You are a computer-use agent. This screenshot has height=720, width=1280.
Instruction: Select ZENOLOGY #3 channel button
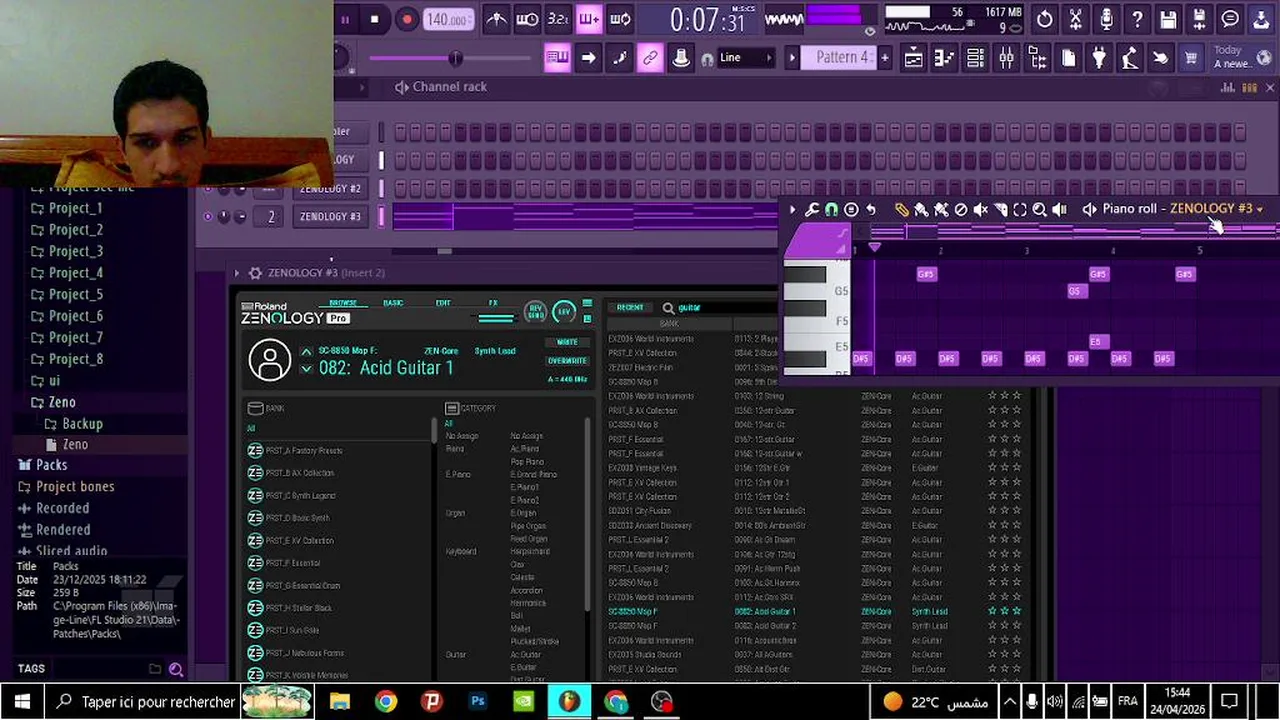(330, 216)
